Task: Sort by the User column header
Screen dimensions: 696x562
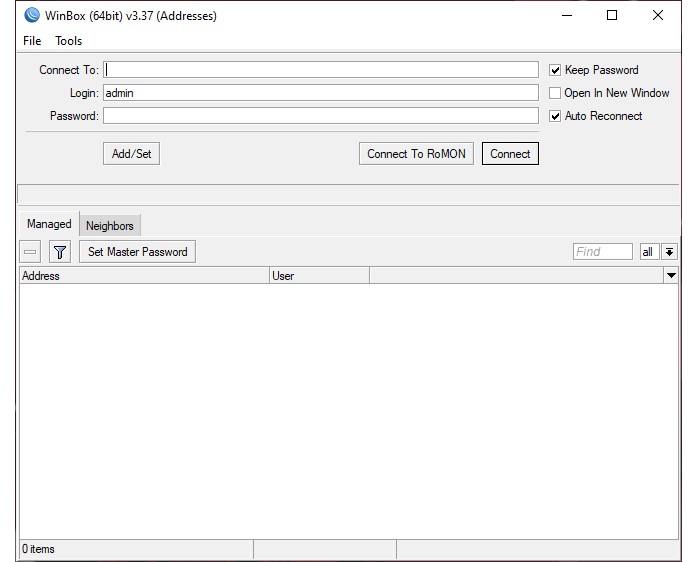Action: point(320,276)
